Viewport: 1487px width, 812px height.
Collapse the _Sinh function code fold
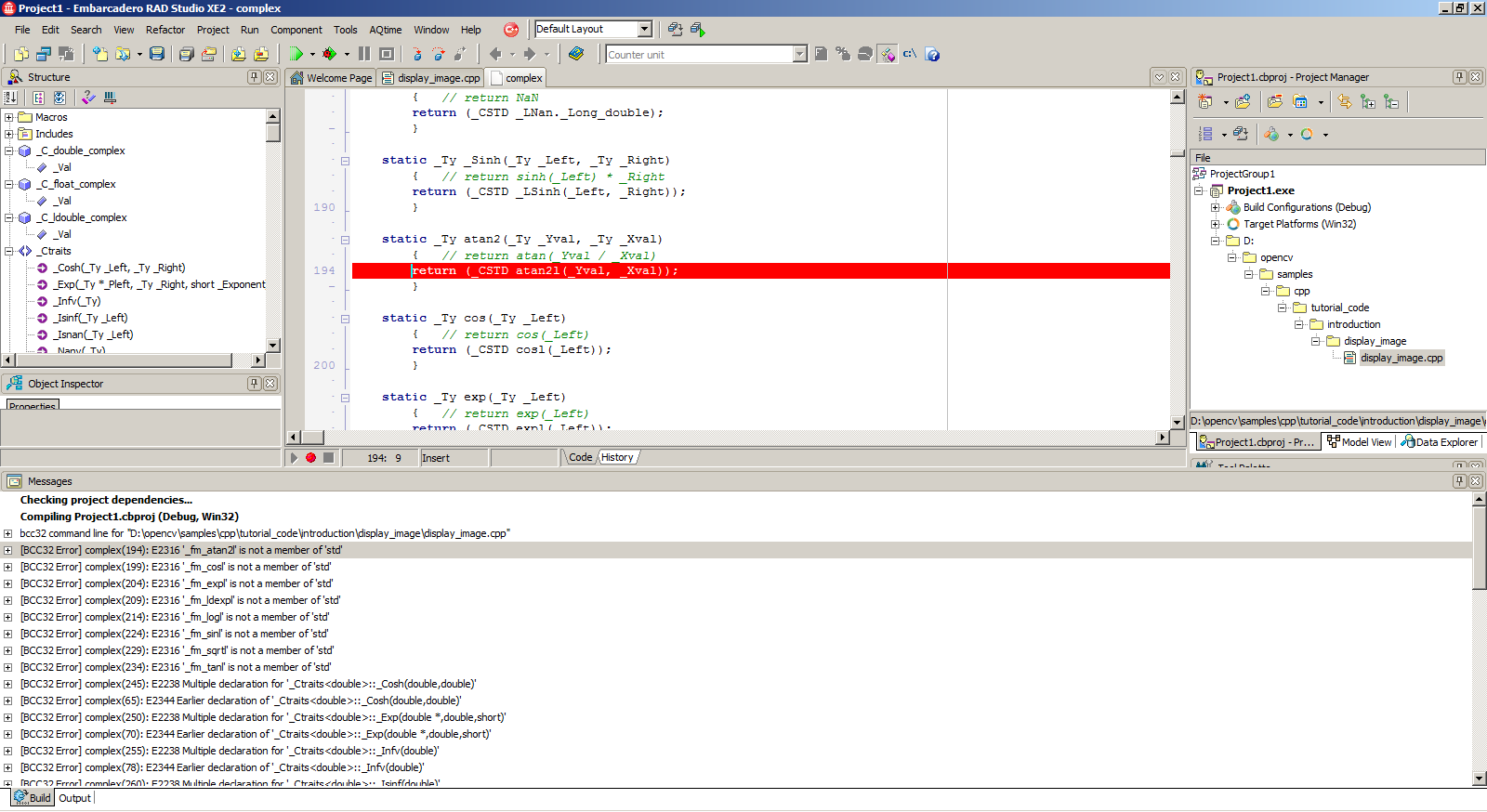click(x=345, y=161)
